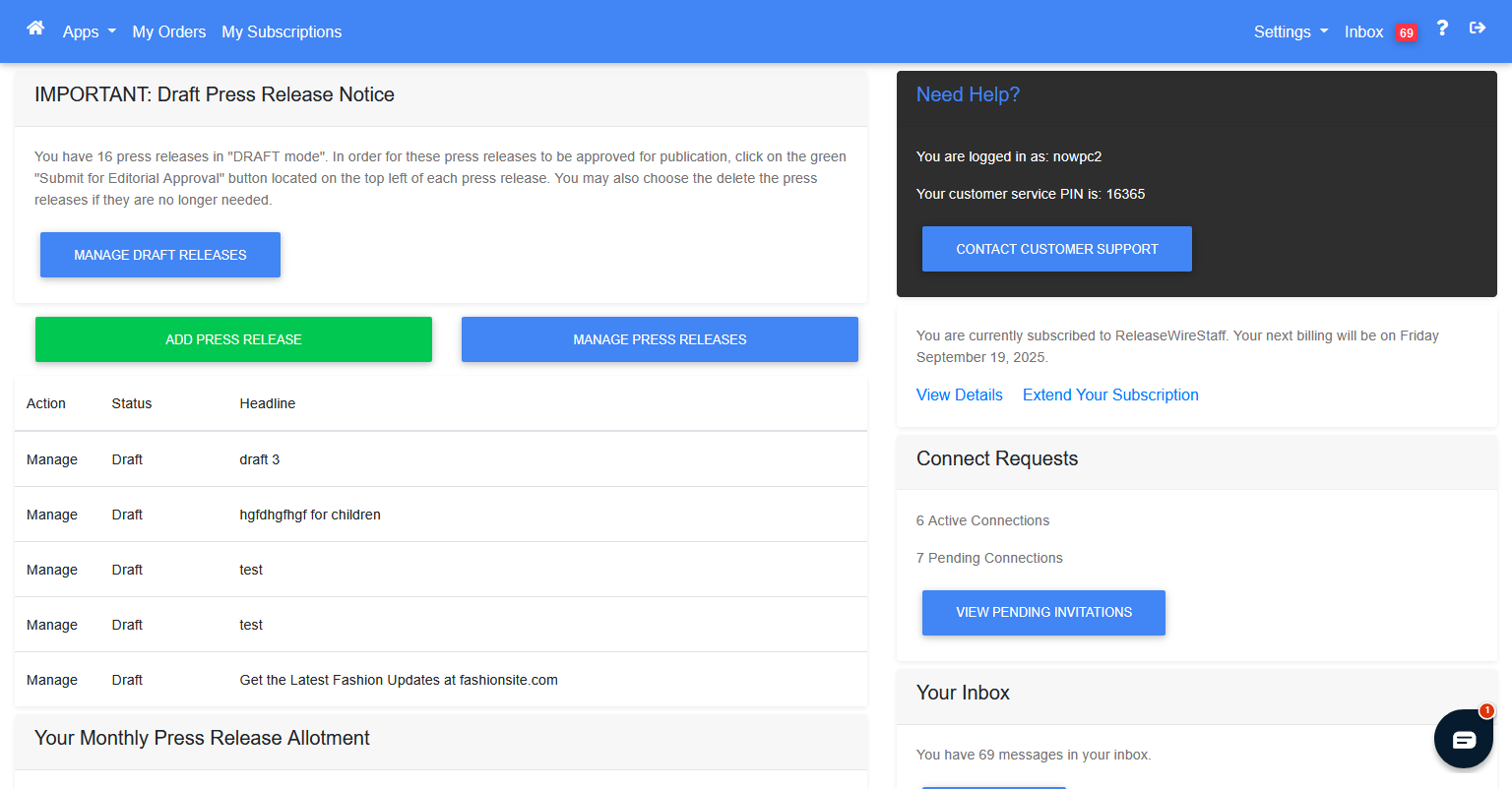Click Manage for 'hgfdhgfhgf for children' release
This screenshot has height=789, width=1512.
tap(52, 515)
